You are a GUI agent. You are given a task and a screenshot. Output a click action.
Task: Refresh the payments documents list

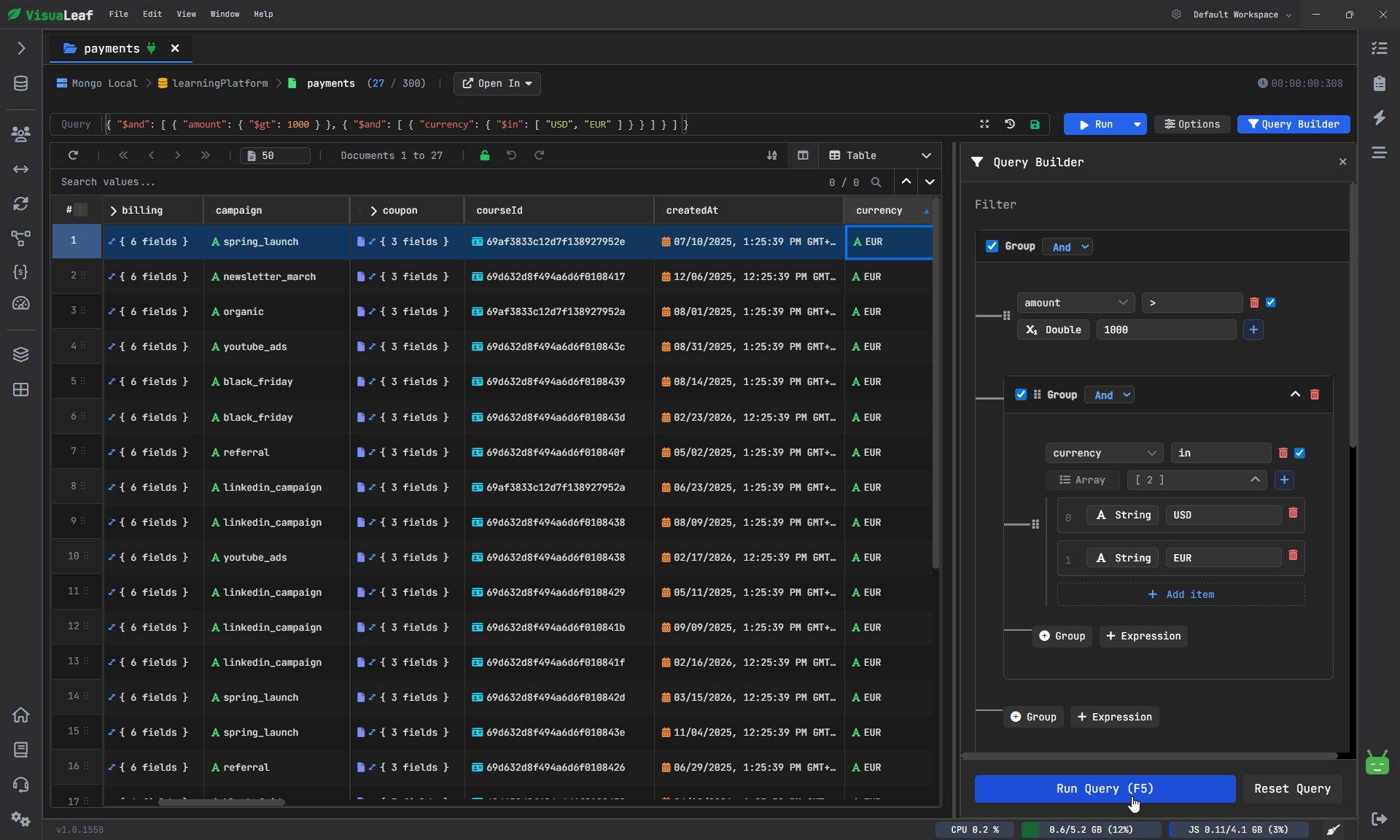click(73, 155)
